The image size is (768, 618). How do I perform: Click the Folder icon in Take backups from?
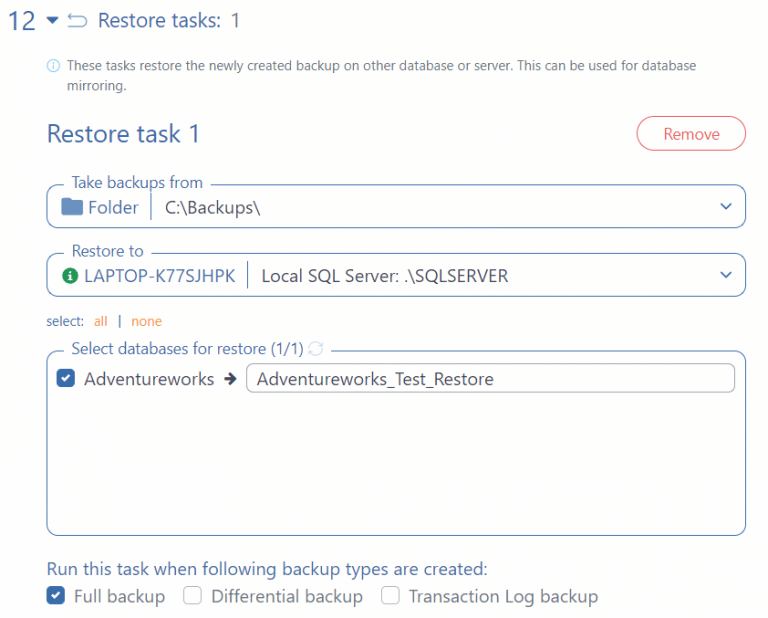[x=72, y=207]
